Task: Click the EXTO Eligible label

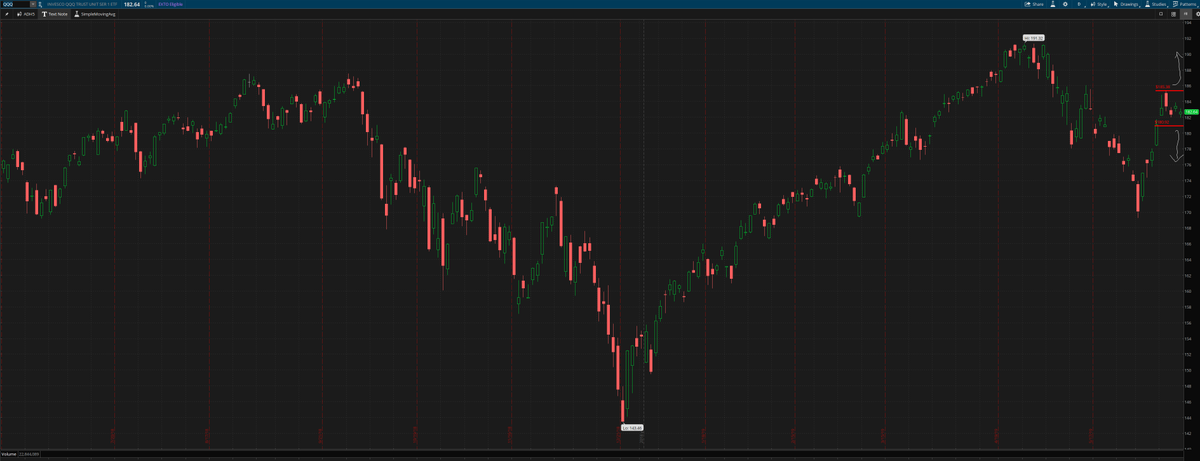Action: tap(171, 4)
